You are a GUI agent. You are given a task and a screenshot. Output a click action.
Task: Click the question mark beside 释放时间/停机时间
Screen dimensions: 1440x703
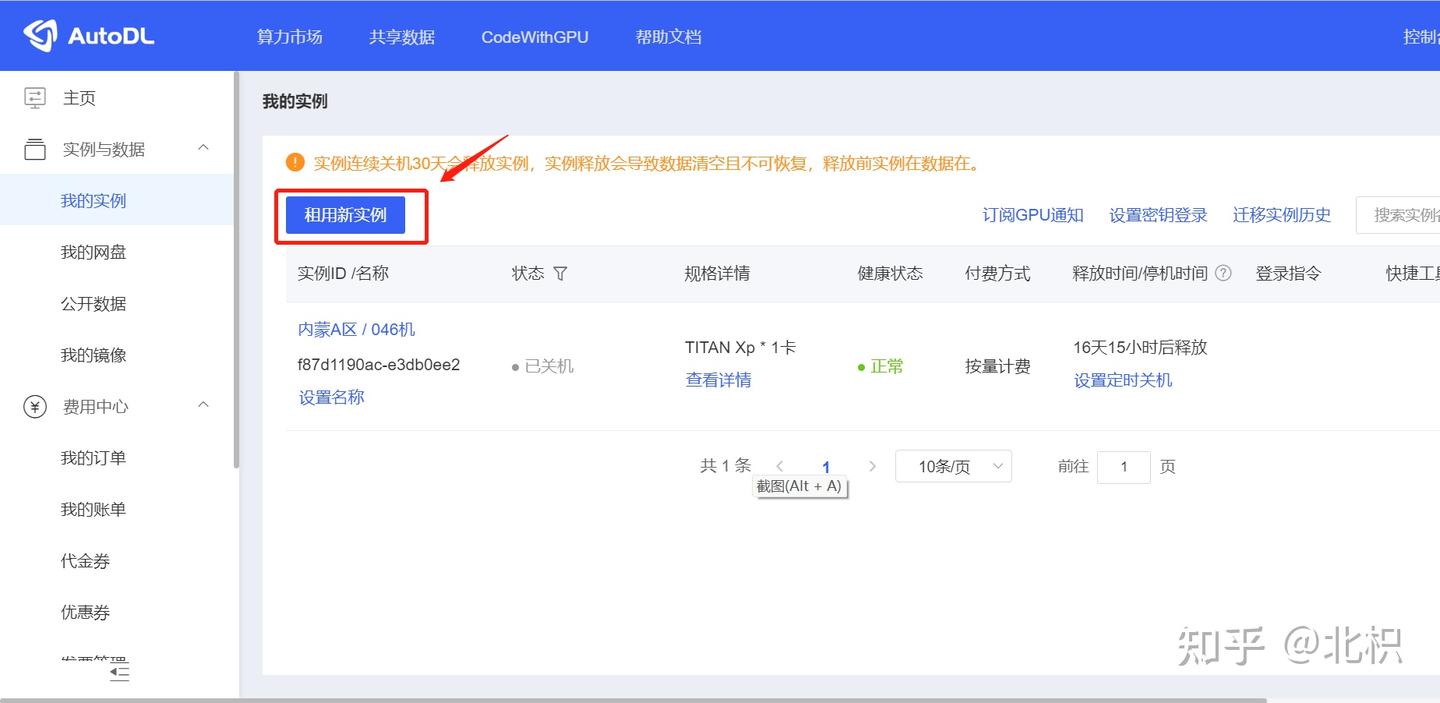[x=1222, y=273]
